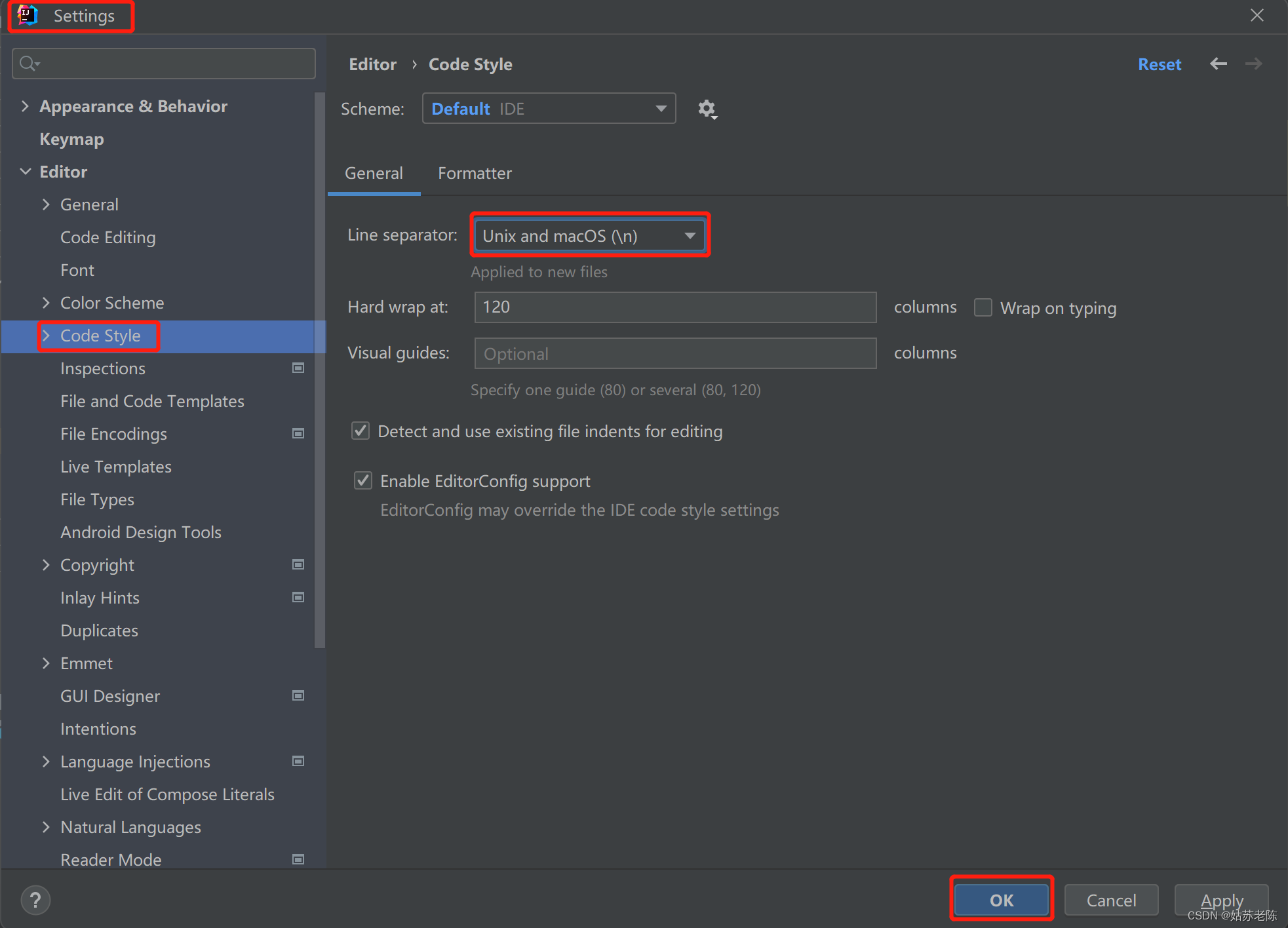Screen dimensions: 1288x928
Task: Switch to the General tab
Action: pyautogui.click(x=374, y=174)
